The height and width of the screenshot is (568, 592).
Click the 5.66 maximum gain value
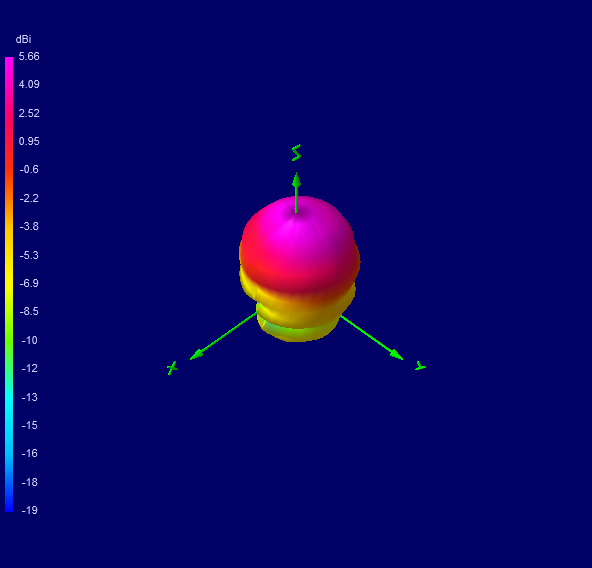[29, 56]
